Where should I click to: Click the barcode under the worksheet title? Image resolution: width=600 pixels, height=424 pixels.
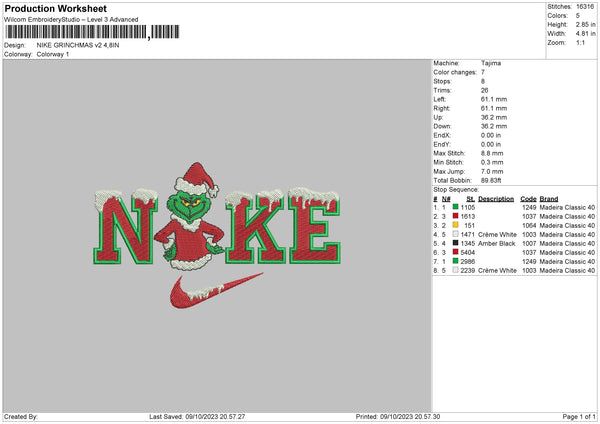click(92, 32)
